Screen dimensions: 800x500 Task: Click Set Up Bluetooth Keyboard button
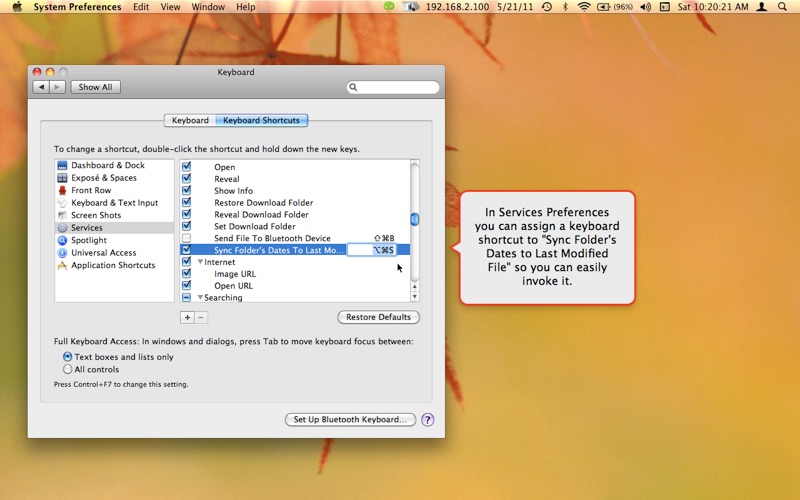click(x=350, y=419)
